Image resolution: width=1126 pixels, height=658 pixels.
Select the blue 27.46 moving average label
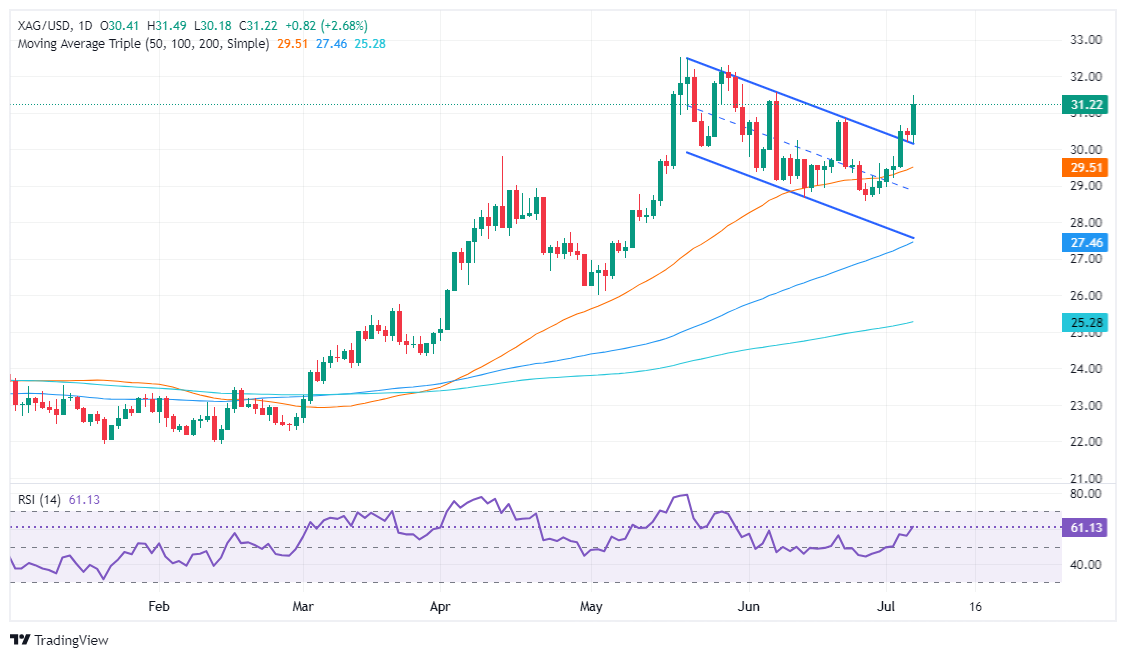[1085, 243]
